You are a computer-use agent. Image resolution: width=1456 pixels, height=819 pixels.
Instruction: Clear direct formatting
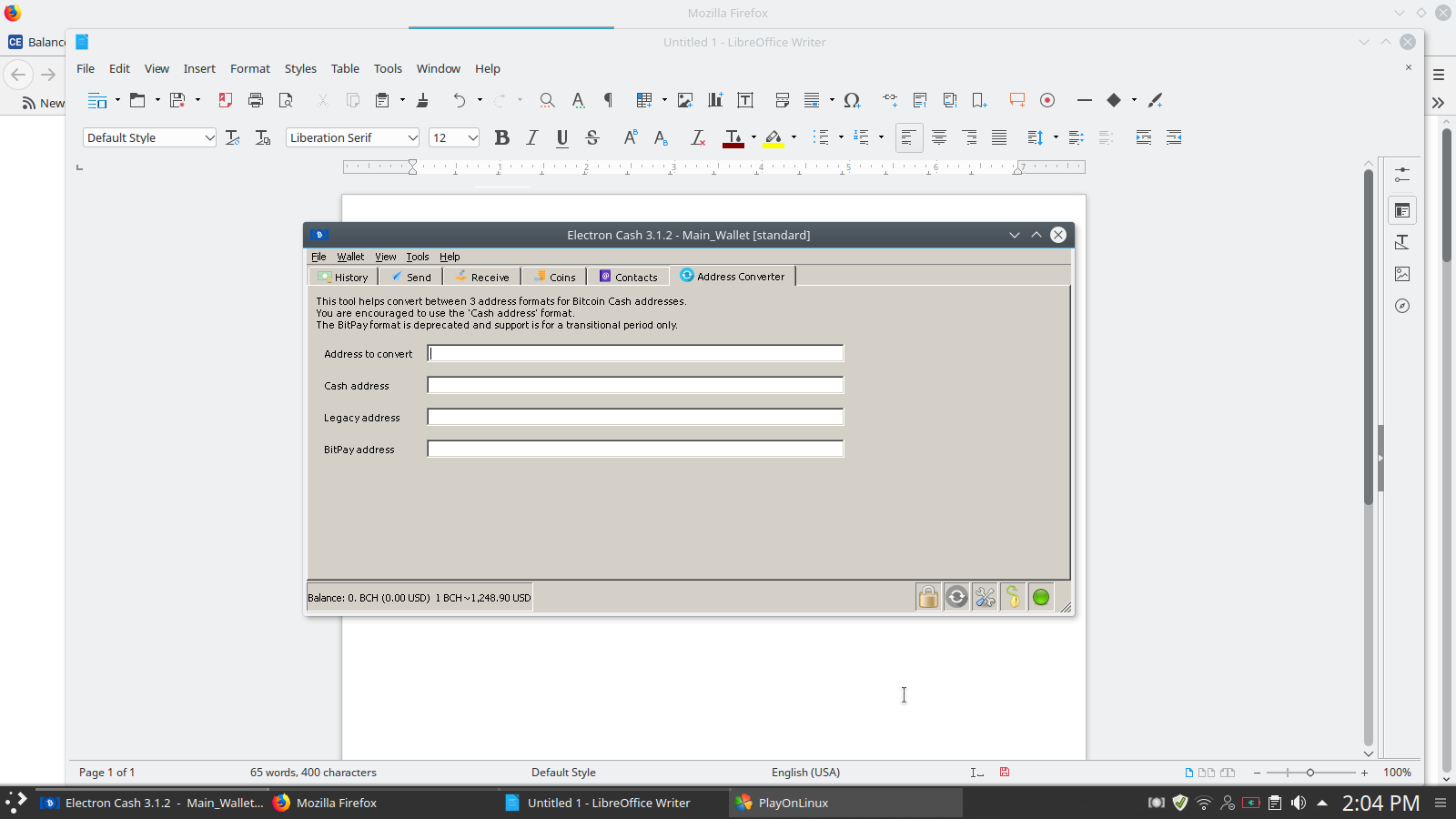point(698,137)
